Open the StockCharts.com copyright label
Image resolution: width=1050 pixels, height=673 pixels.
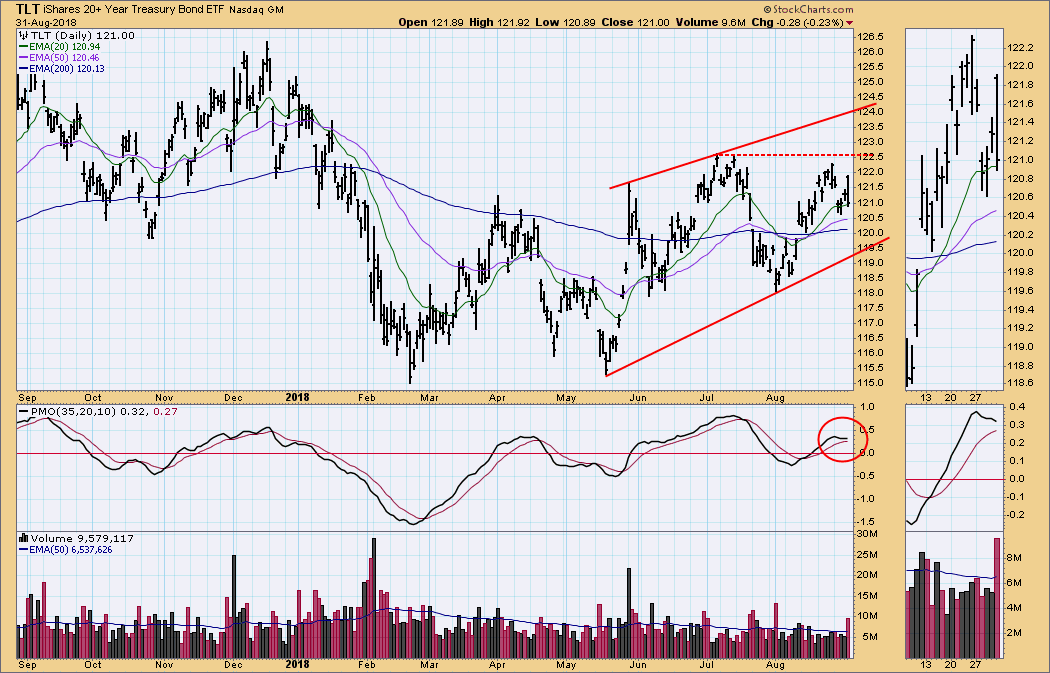[x=809, y=9]
